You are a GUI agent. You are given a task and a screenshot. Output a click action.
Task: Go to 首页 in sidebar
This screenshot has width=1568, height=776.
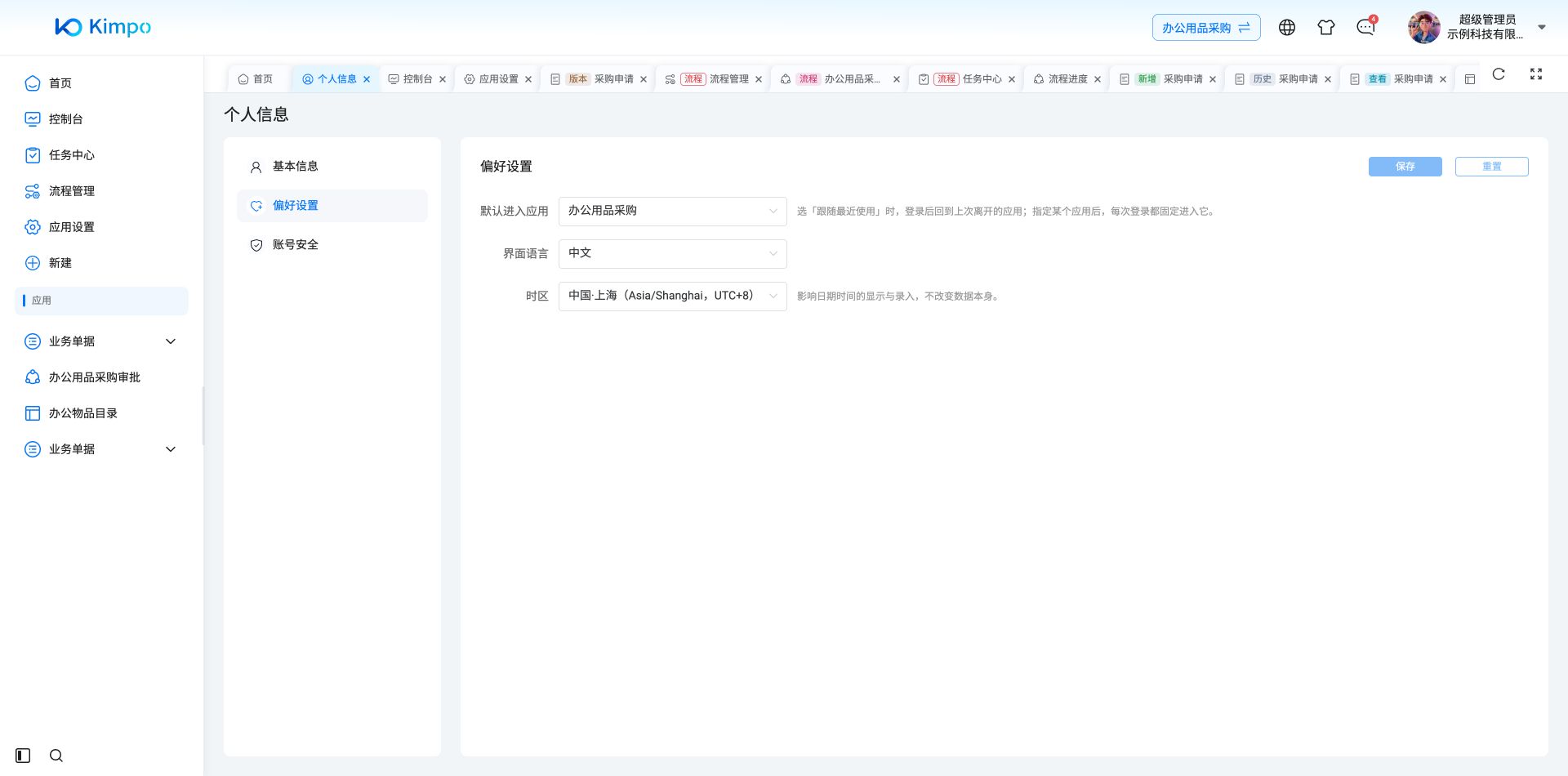(x=102, y=83)
